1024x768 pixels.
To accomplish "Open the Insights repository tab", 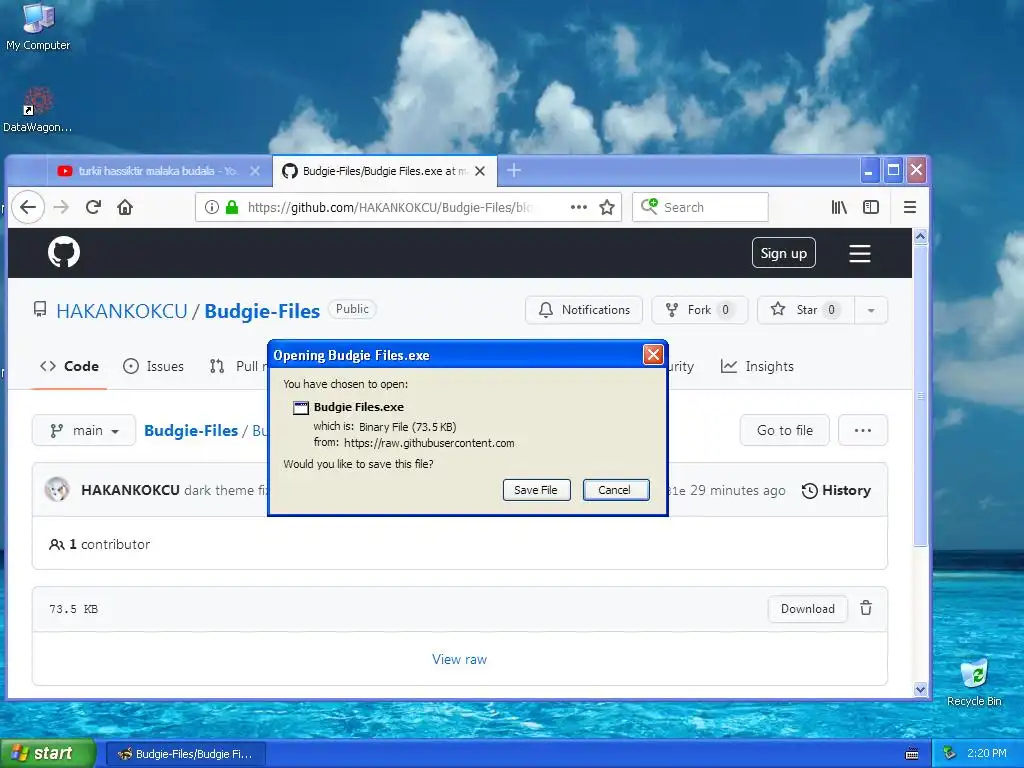I will [x=757, y=366].
